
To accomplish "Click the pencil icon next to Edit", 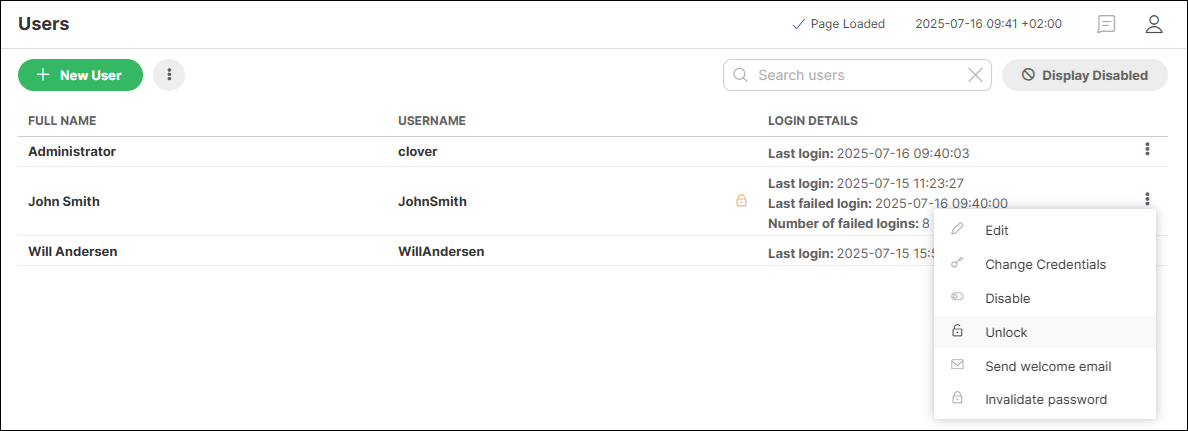I will 957,230.
